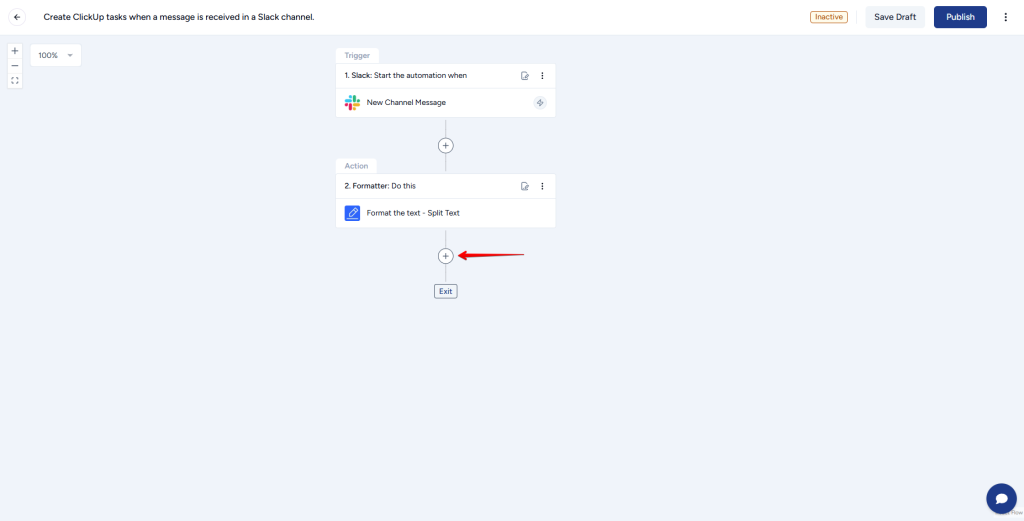Click the fit-to-screen canvas icon

point(15,80)
